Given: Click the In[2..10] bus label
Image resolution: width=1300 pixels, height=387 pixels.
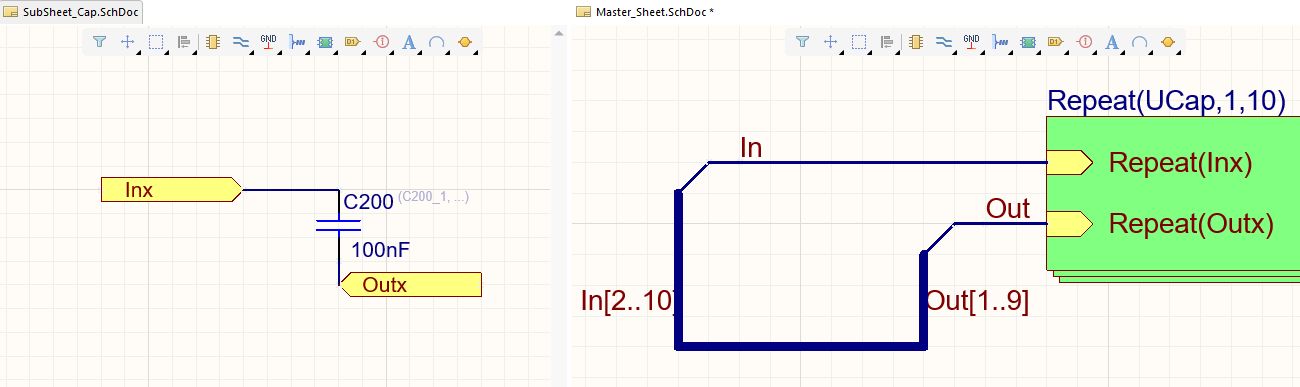Looking at the screenshot, I should click(x=629, y=300).
